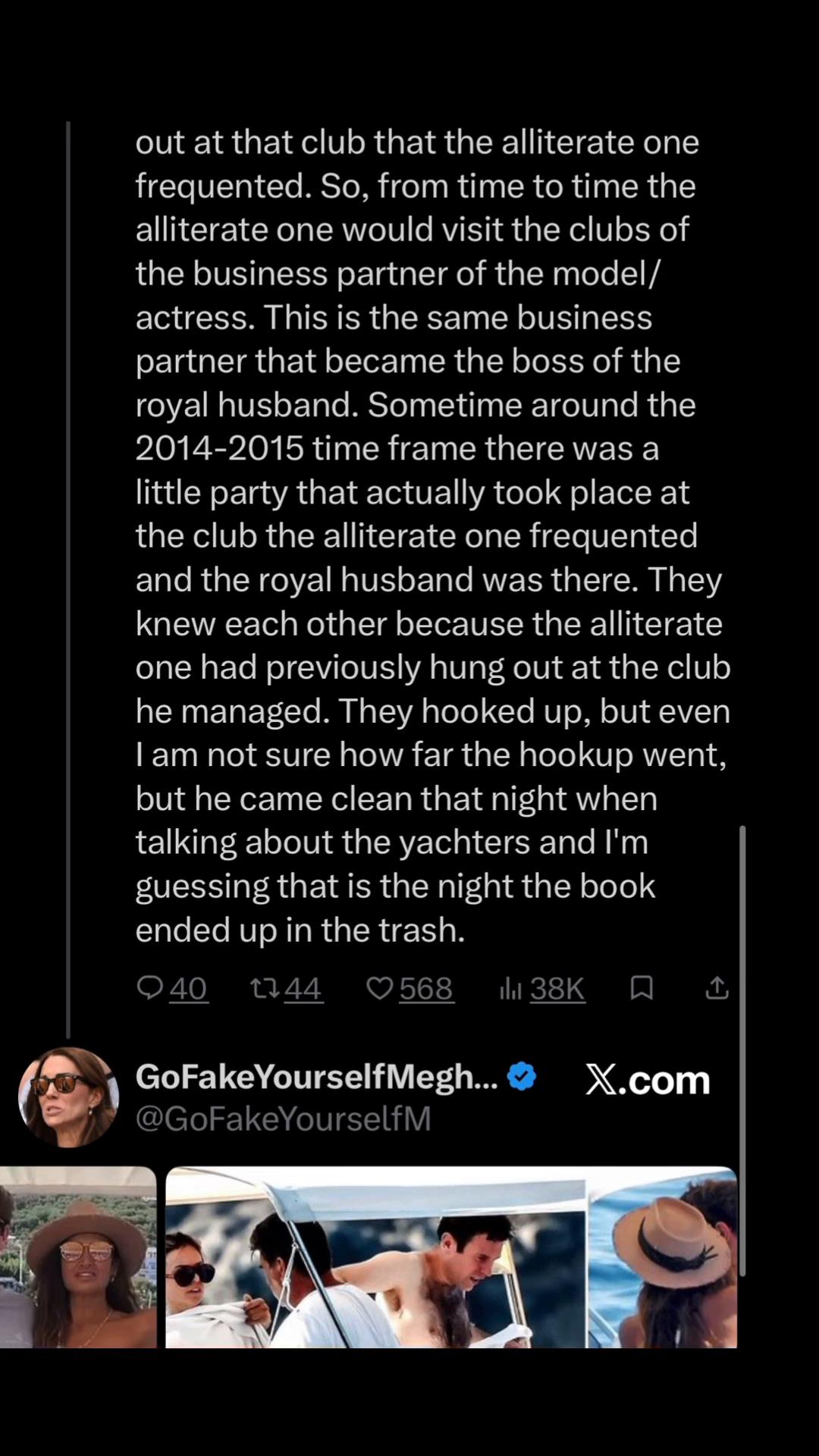Tap the tweet text body
Image resolution: width=819 pixels, height=1456 pixels.
(432, 535)
